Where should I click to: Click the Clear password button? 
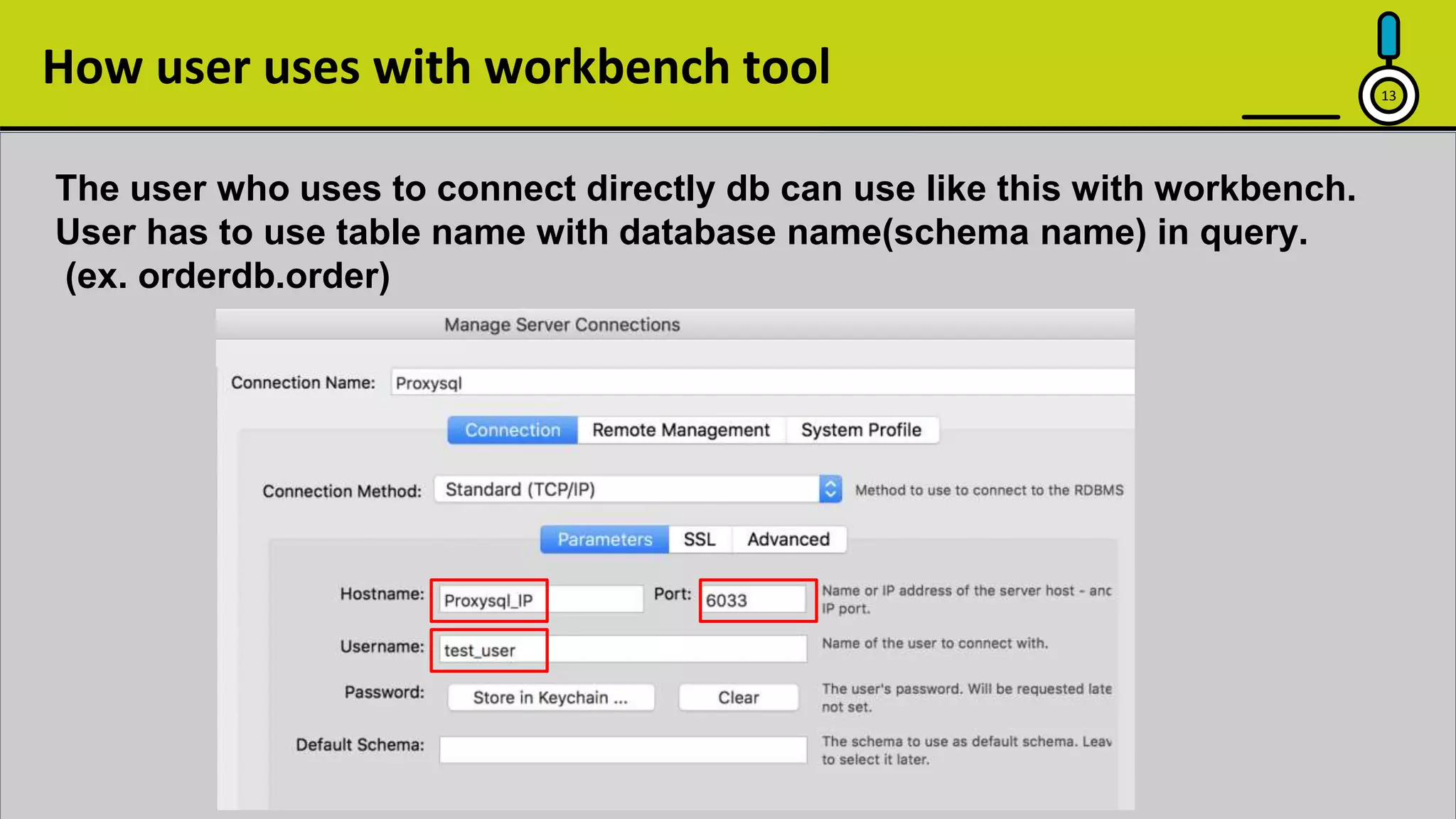tap(739, 697)
